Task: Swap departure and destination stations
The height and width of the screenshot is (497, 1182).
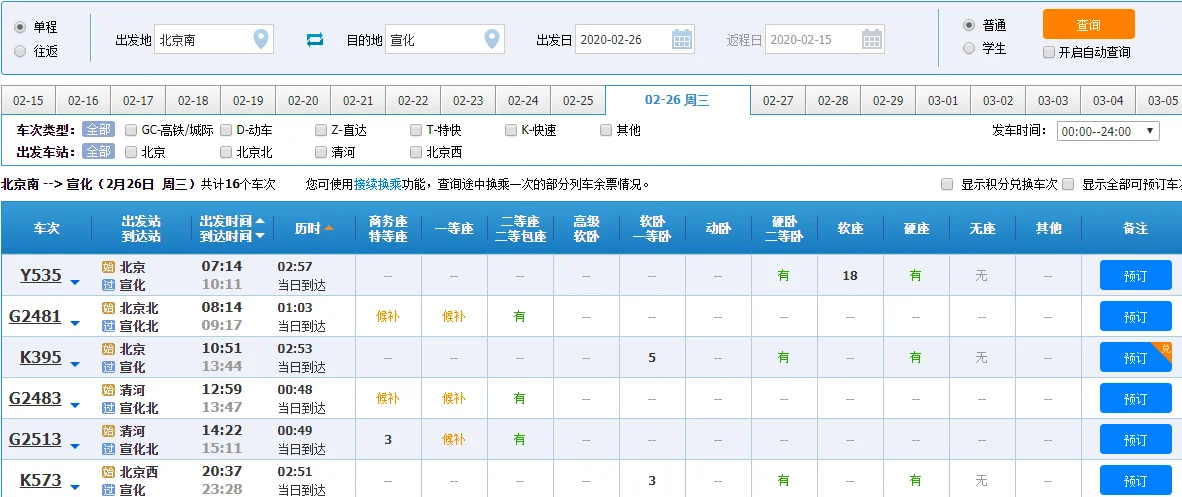Action: click(314, 39)
